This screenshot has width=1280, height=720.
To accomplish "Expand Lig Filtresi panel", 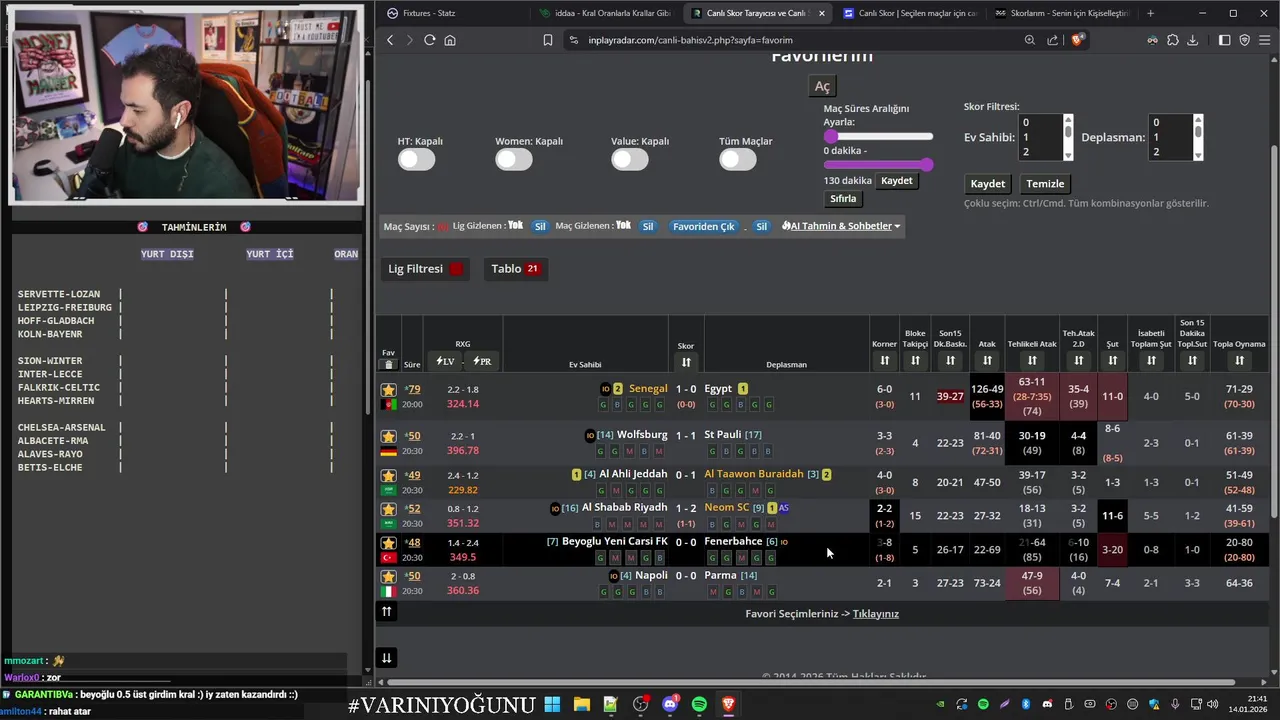I will pyautogui.click(x=427, y=268).
